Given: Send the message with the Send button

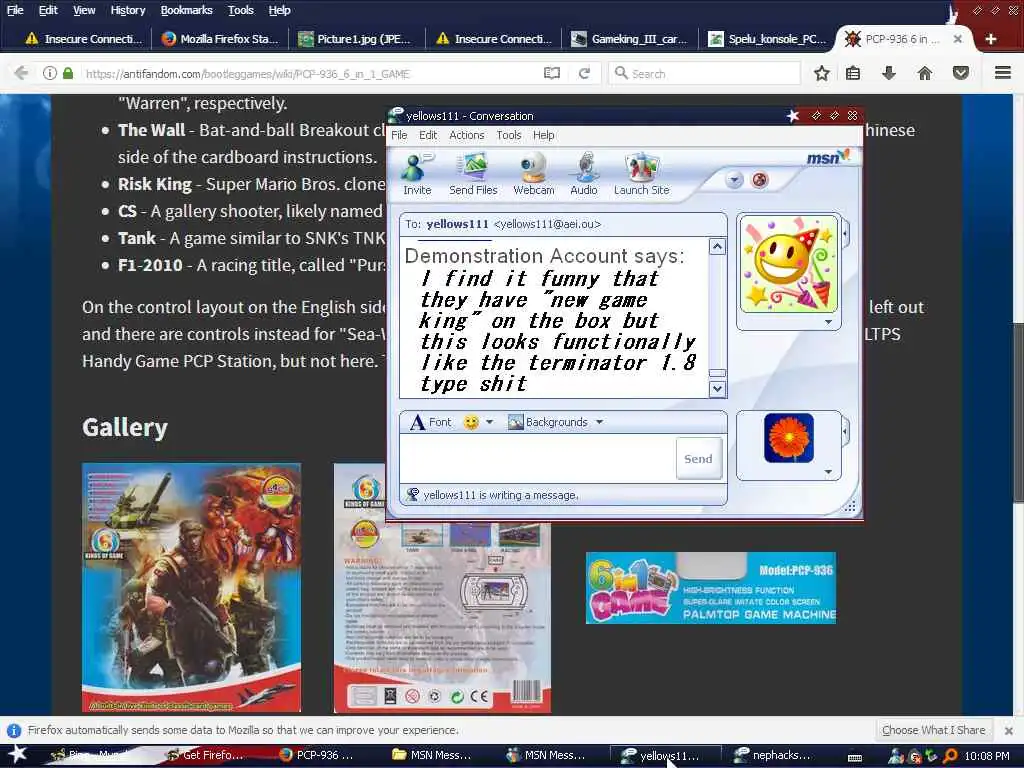Looking at the screenshot, I should point(698,458).
